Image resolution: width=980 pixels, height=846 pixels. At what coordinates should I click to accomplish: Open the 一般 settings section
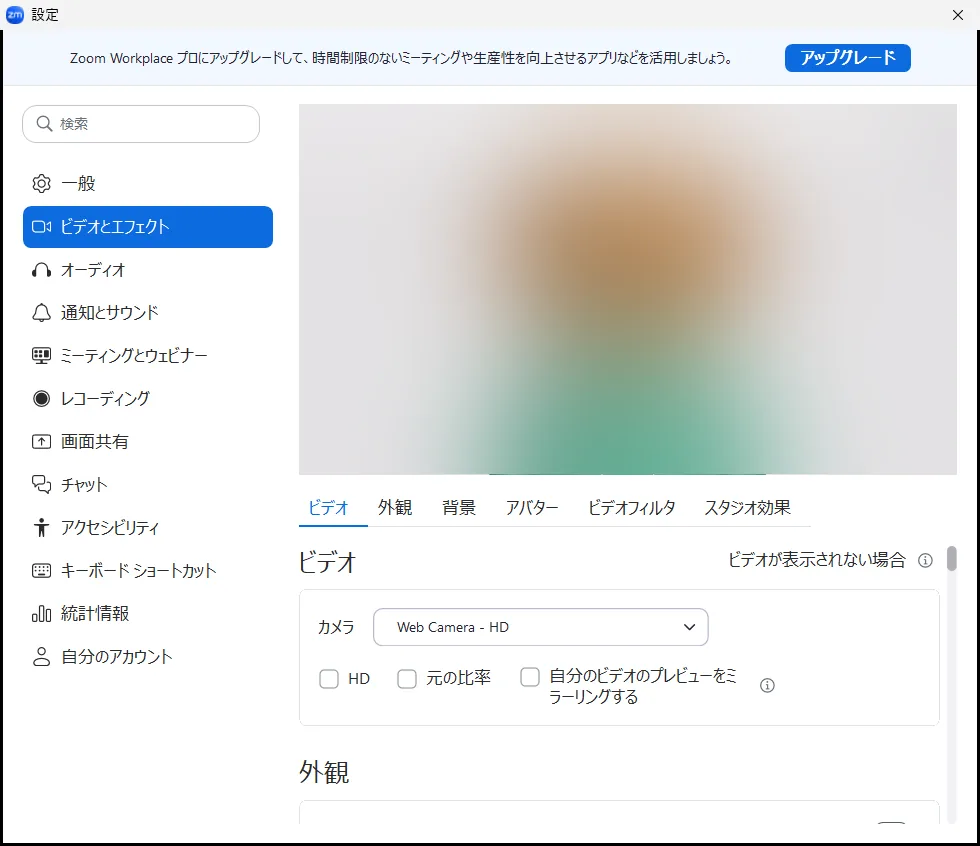148,183
